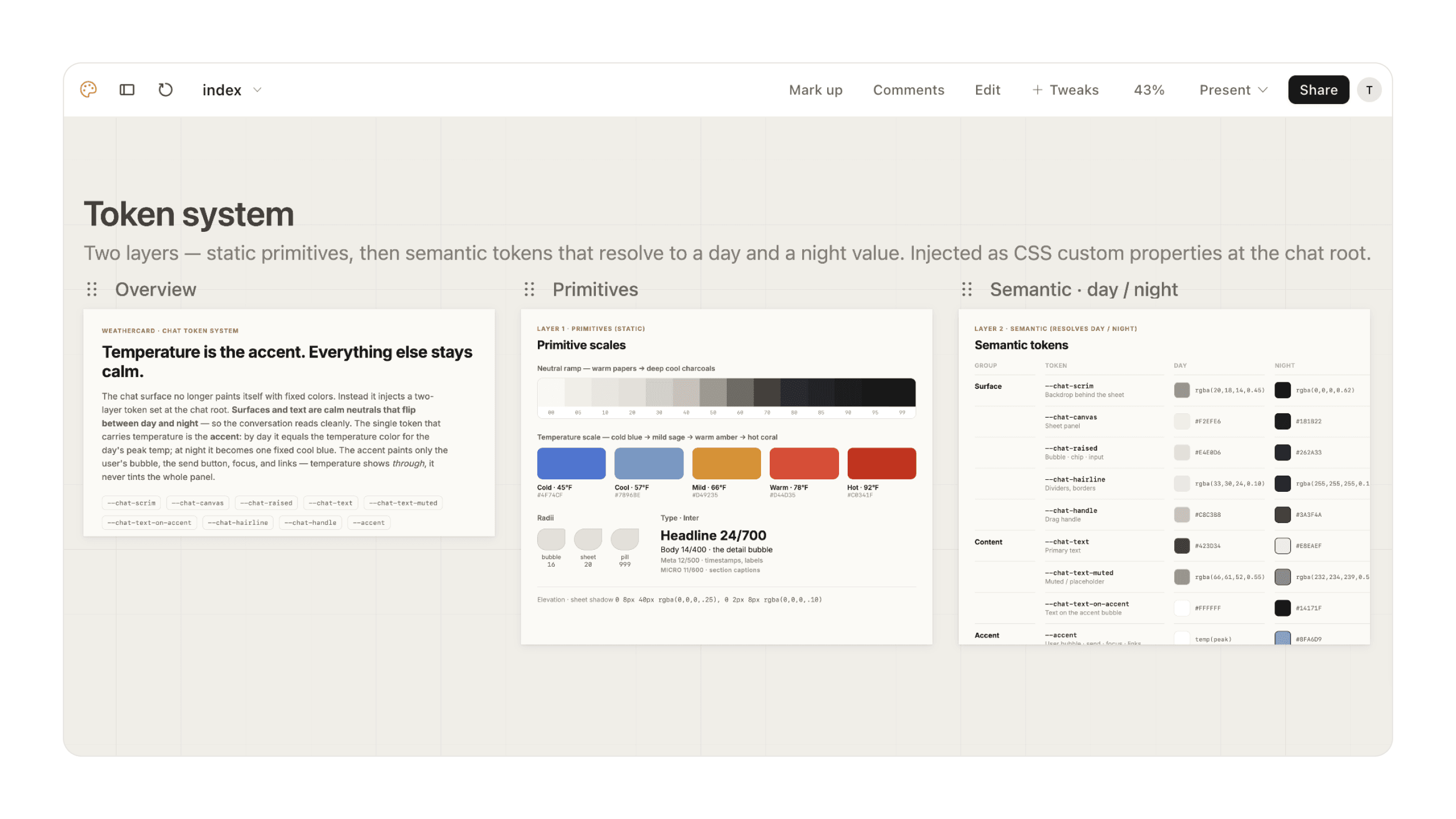
Task: Grab the Semantic day/night drag handle
Action: click(x=966, y=289)
